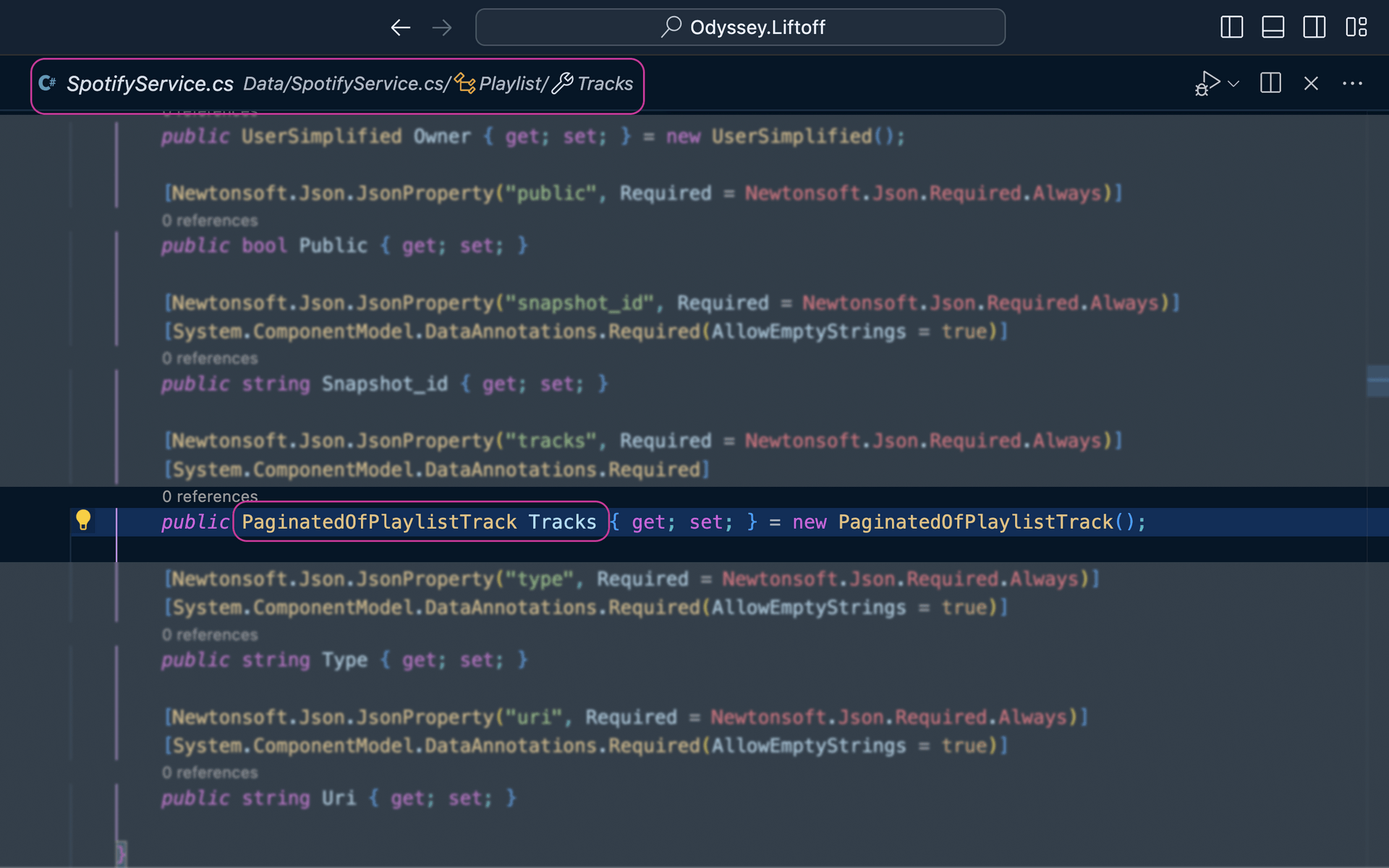
Task: Toggle the Primary Side Bar
Action: click(x=1231, y=27)
